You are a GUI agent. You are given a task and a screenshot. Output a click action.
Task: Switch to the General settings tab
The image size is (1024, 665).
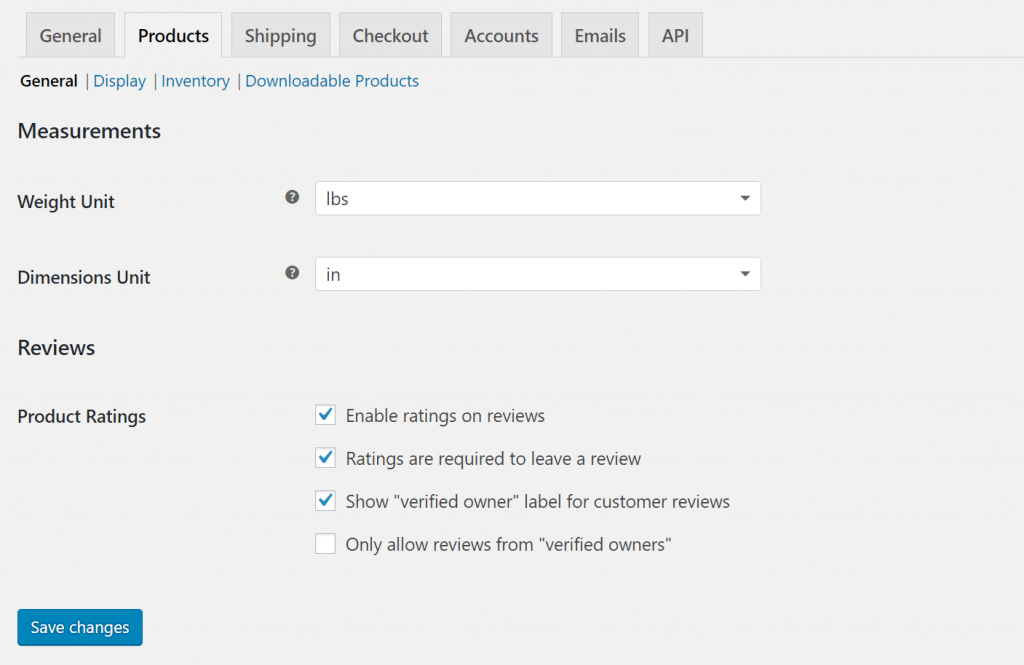point(70,36)
